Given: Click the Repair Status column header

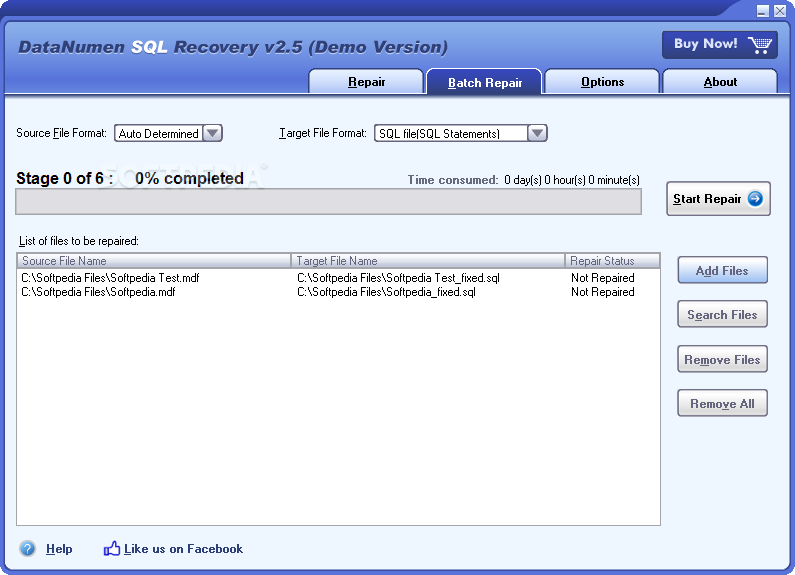Looking at the screenshot, I should (612, 261).
